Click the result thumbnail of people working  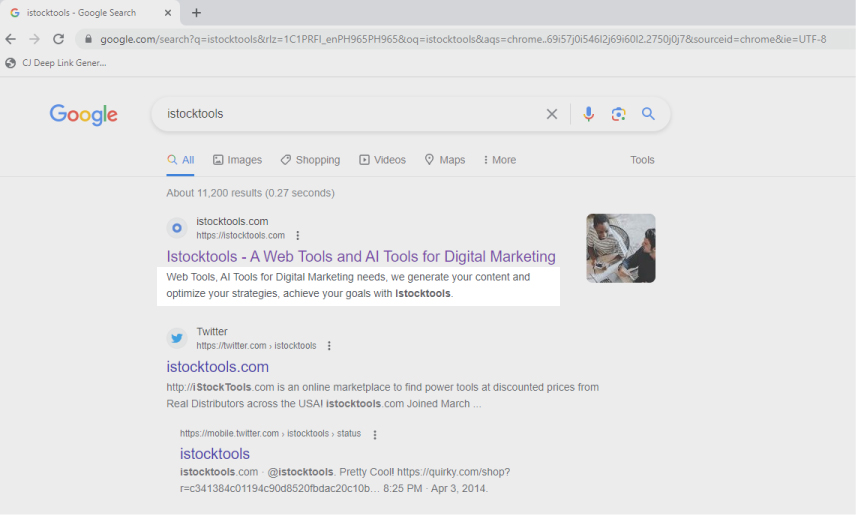621,248
